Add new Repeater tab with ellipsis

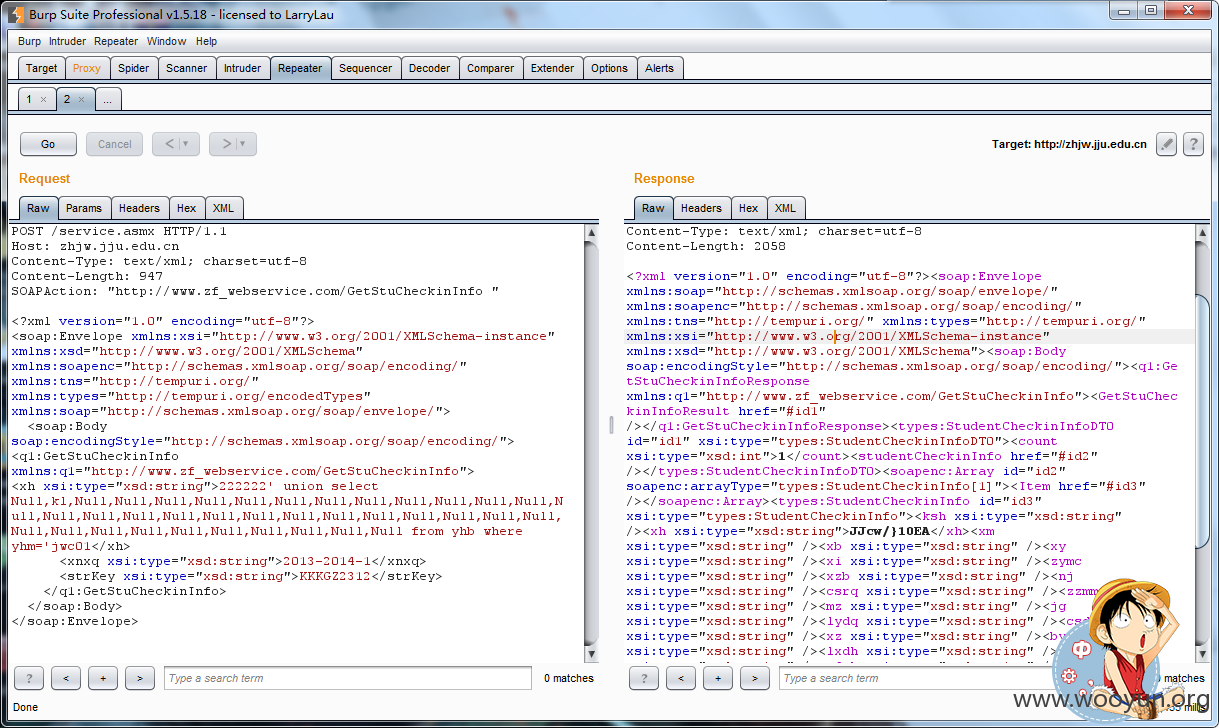107,99
